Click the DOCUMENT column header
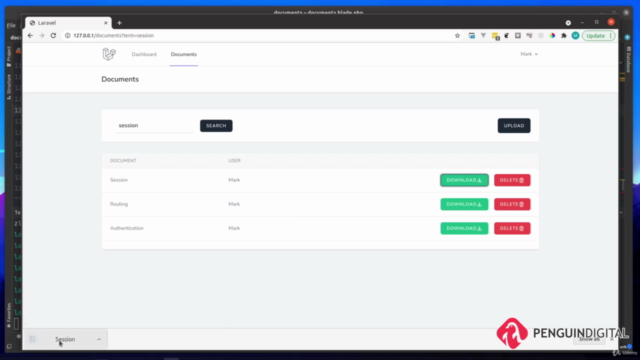This screenshot has height=360, width=640. (x=123, y=160)
